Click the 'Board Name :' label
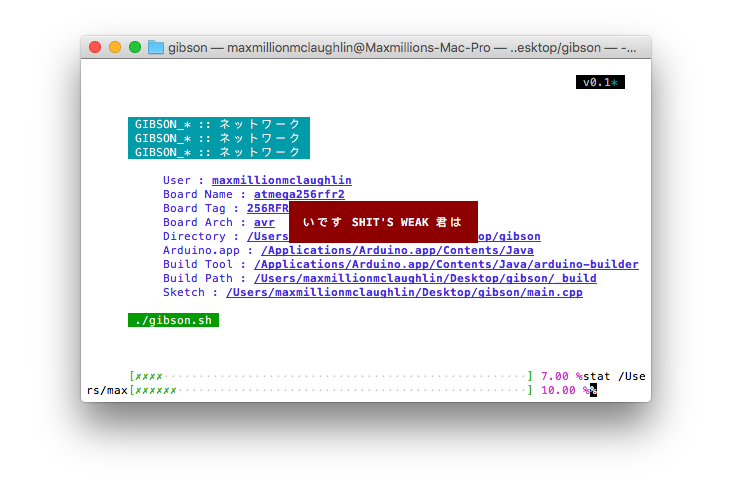This screenshot has width=733, height=481. (205, 194)
